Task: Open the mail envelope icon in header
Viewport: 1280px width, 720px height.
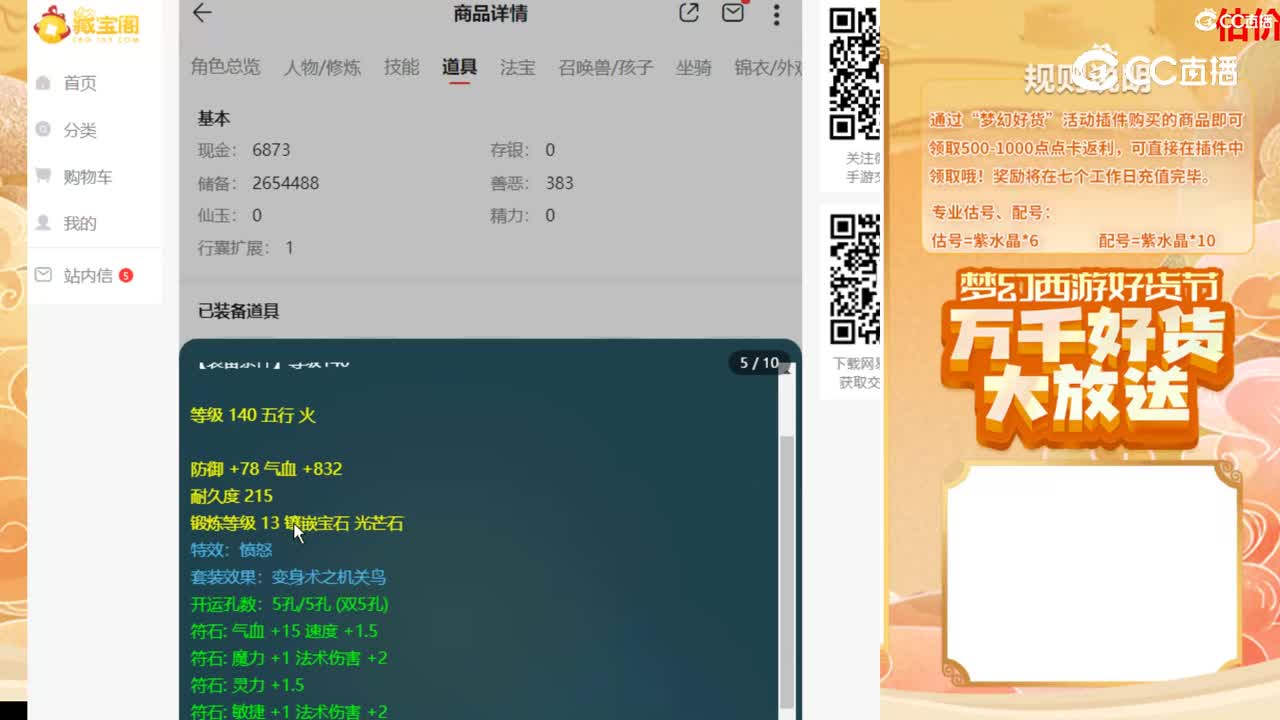Action: click(733, 12)
